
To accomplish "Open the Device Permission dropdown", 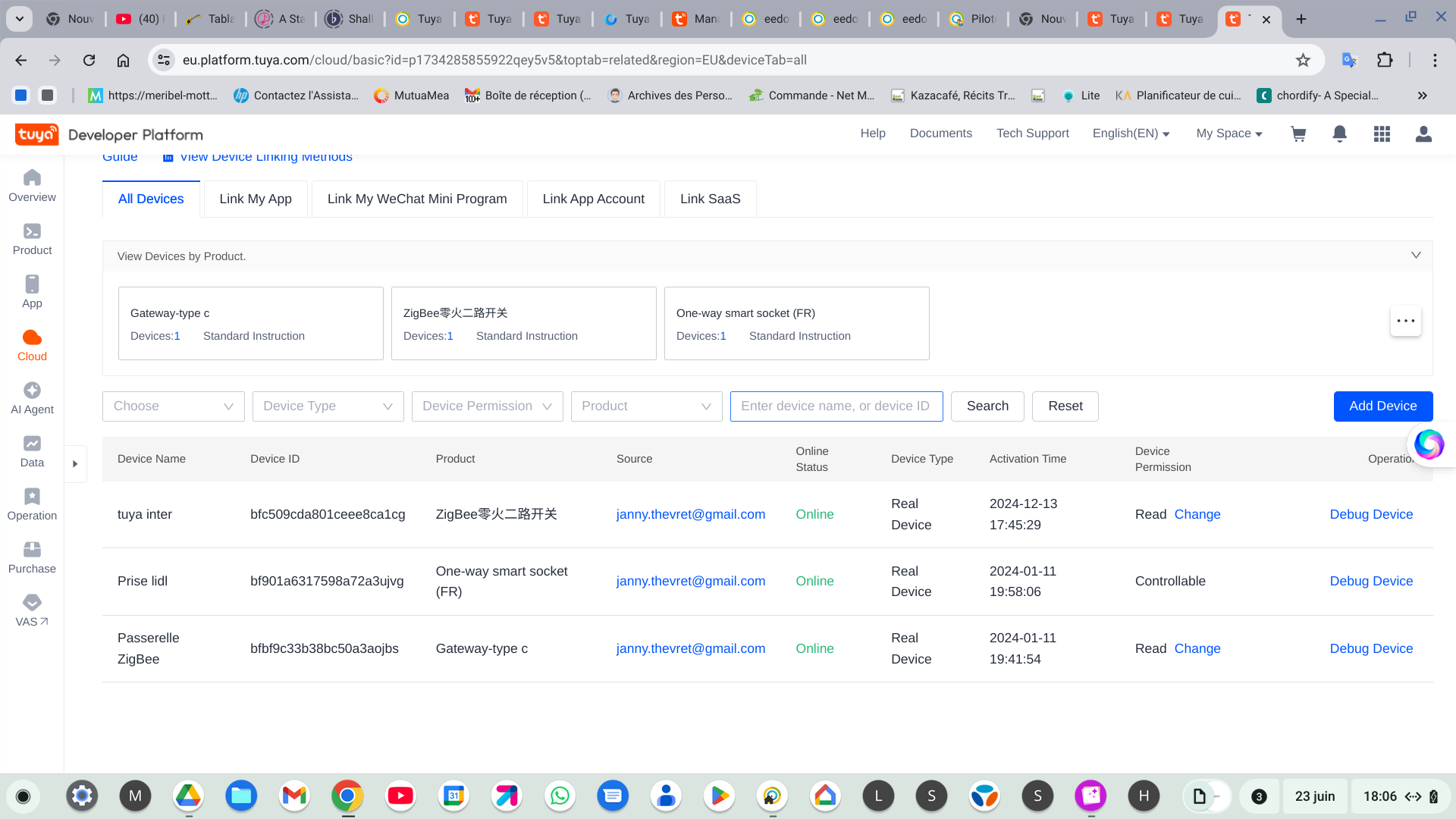I will (x=488, y=406).
